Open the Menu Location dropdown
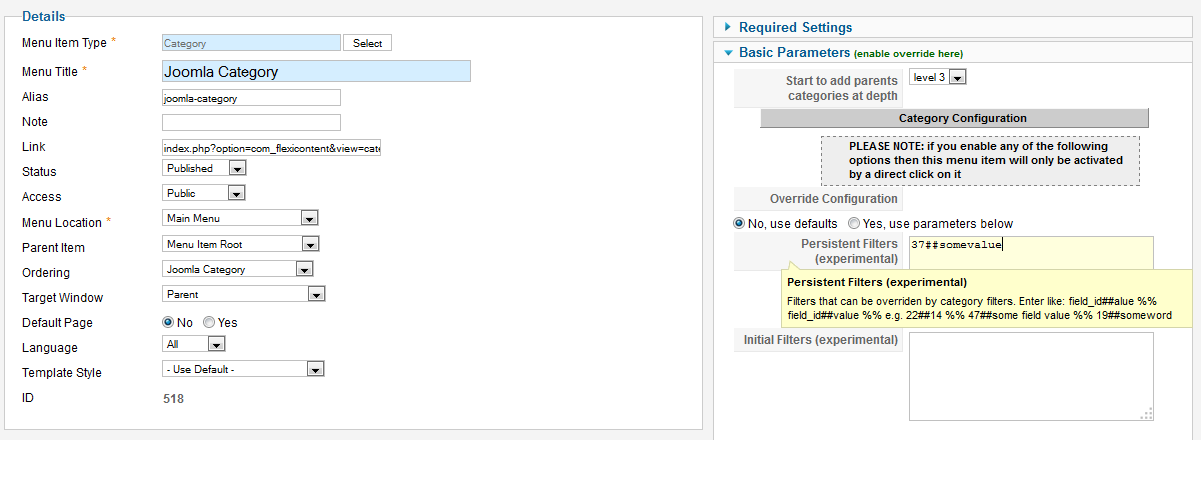Viewport: 1201px width, 480px height. point(240,218)
